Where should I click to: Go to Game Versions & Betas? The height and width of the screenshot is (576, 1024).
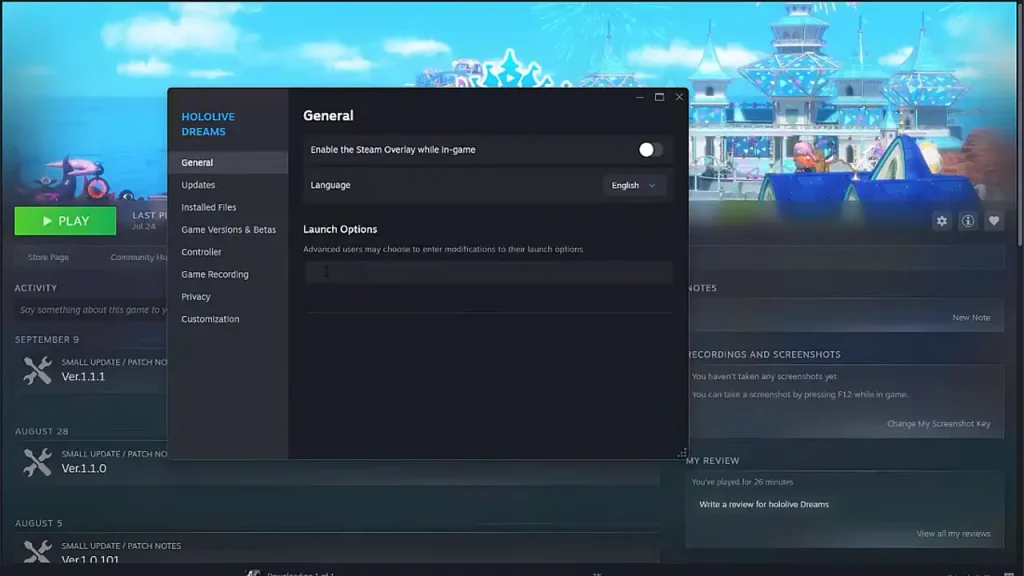coord(228,230)
